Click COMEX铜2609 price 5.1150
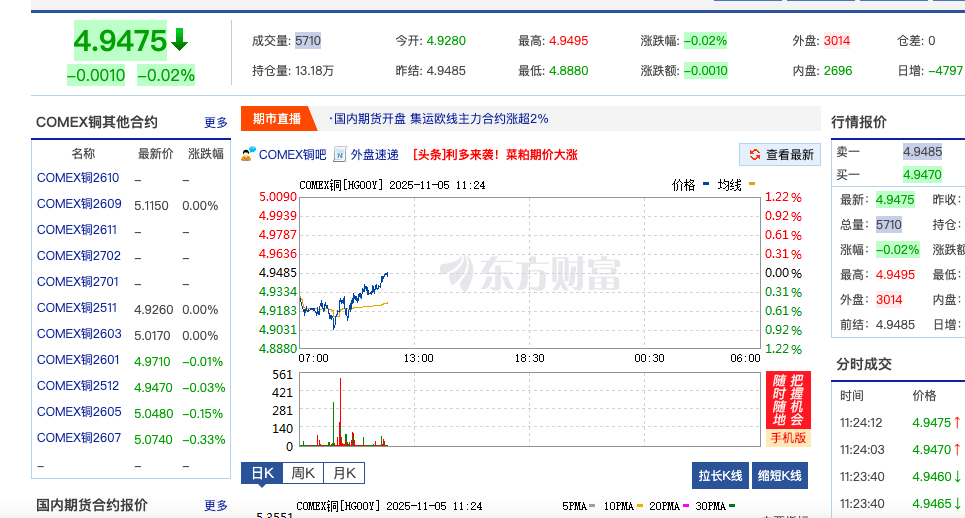Screen dimensions: 965x518 [x=151, y=205]
